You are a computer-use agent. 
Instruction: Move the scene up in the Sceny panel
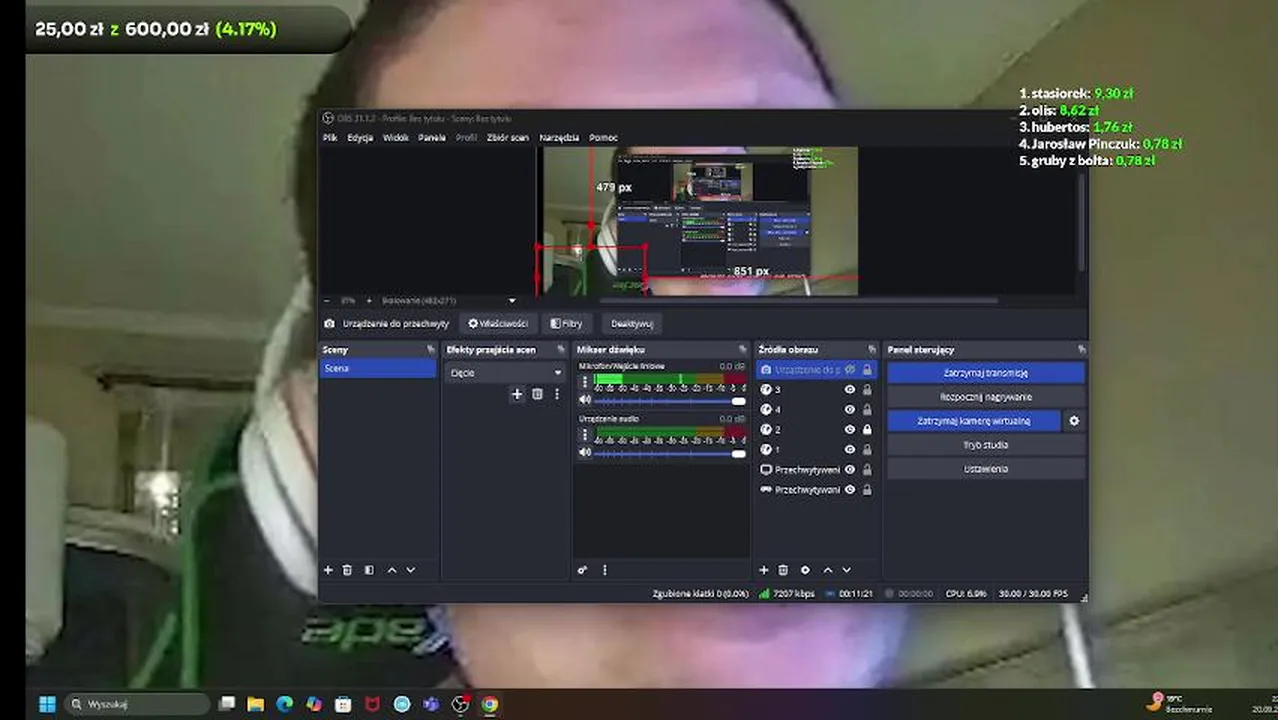point(392,570)
